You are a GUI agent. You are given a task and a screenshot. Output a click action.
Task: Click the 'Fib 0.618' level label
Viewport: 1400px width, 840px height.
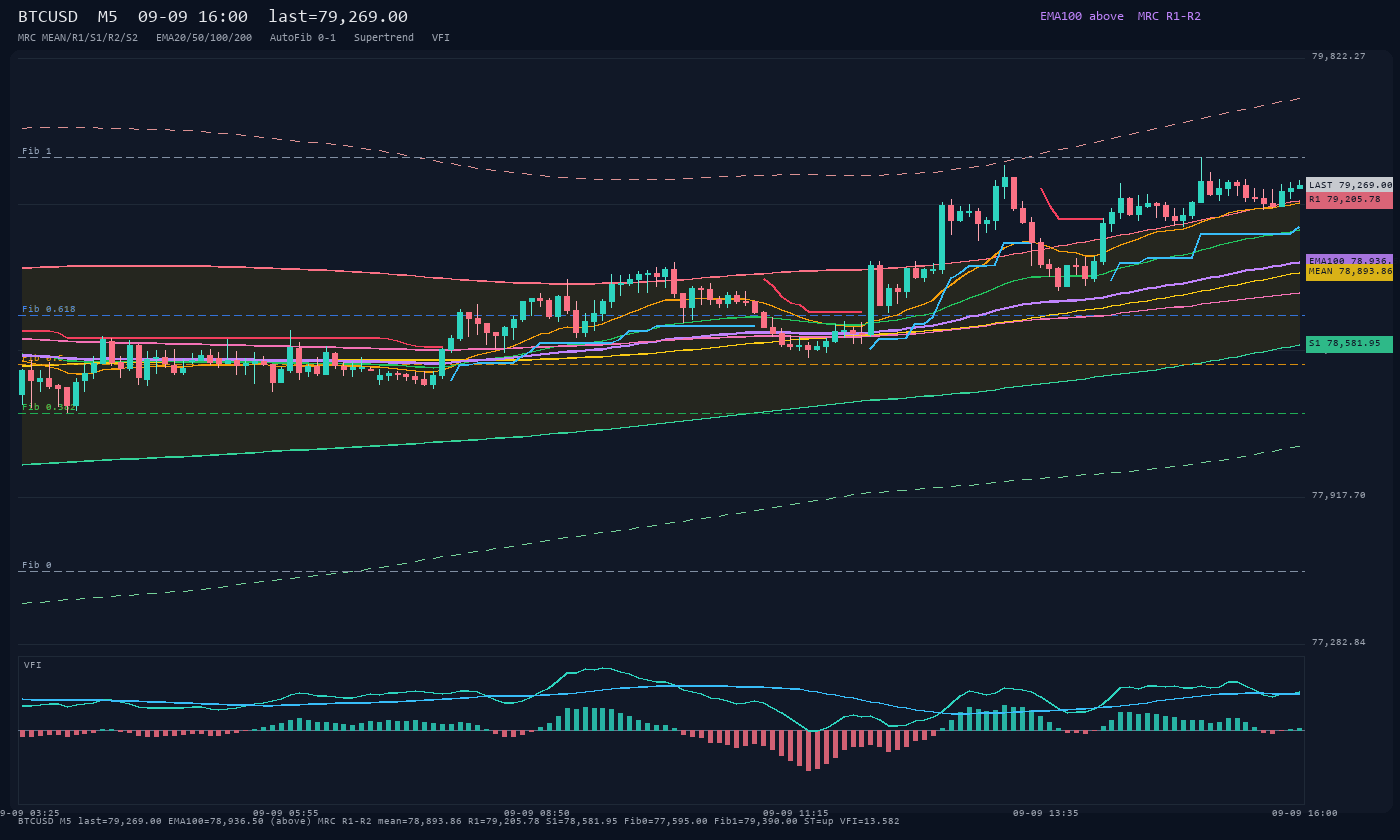click(x=49, y=309)
